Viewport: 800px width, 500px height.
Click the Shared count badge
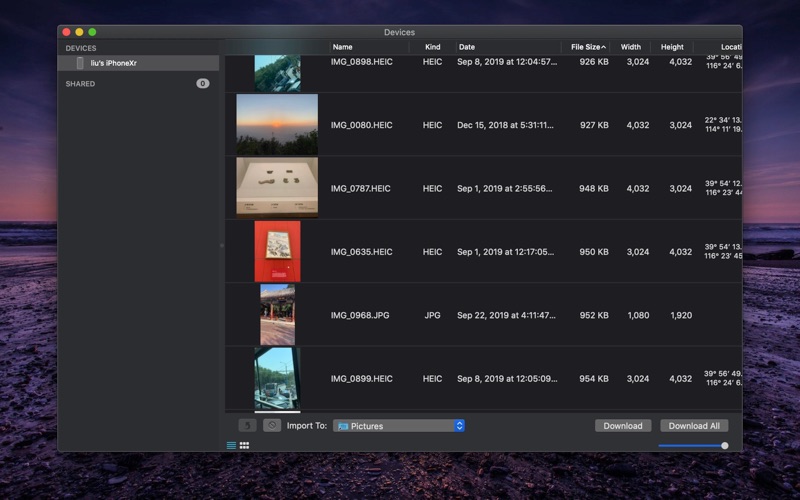[x=202, y=84]
